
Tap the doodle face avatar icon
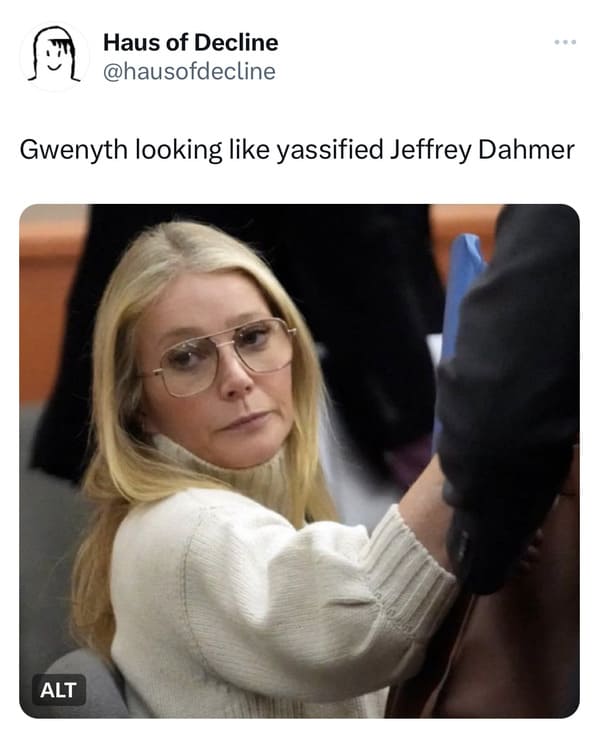(54, 56)
